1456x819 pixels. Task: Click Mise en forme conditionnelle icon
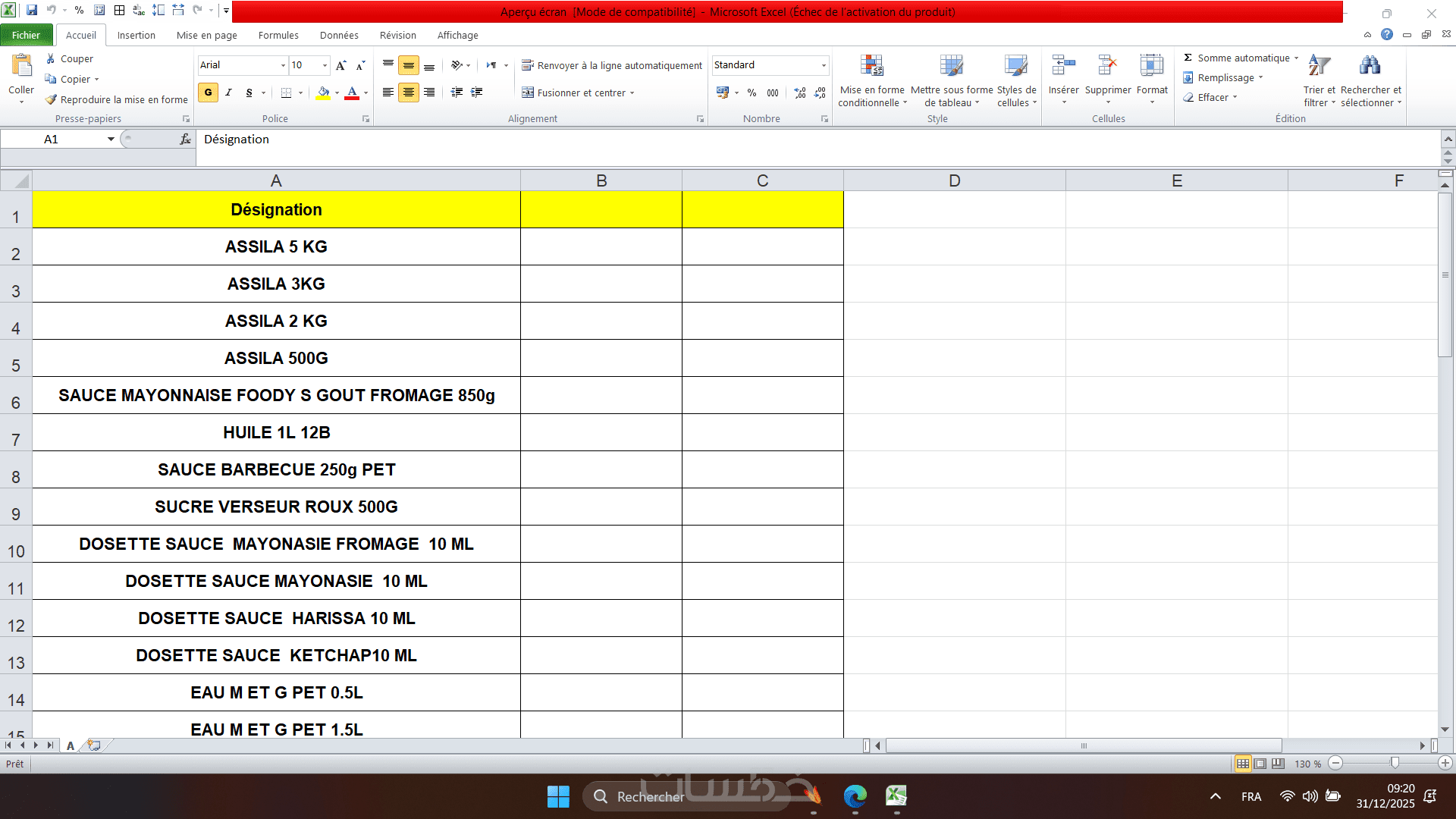point(871,67)
